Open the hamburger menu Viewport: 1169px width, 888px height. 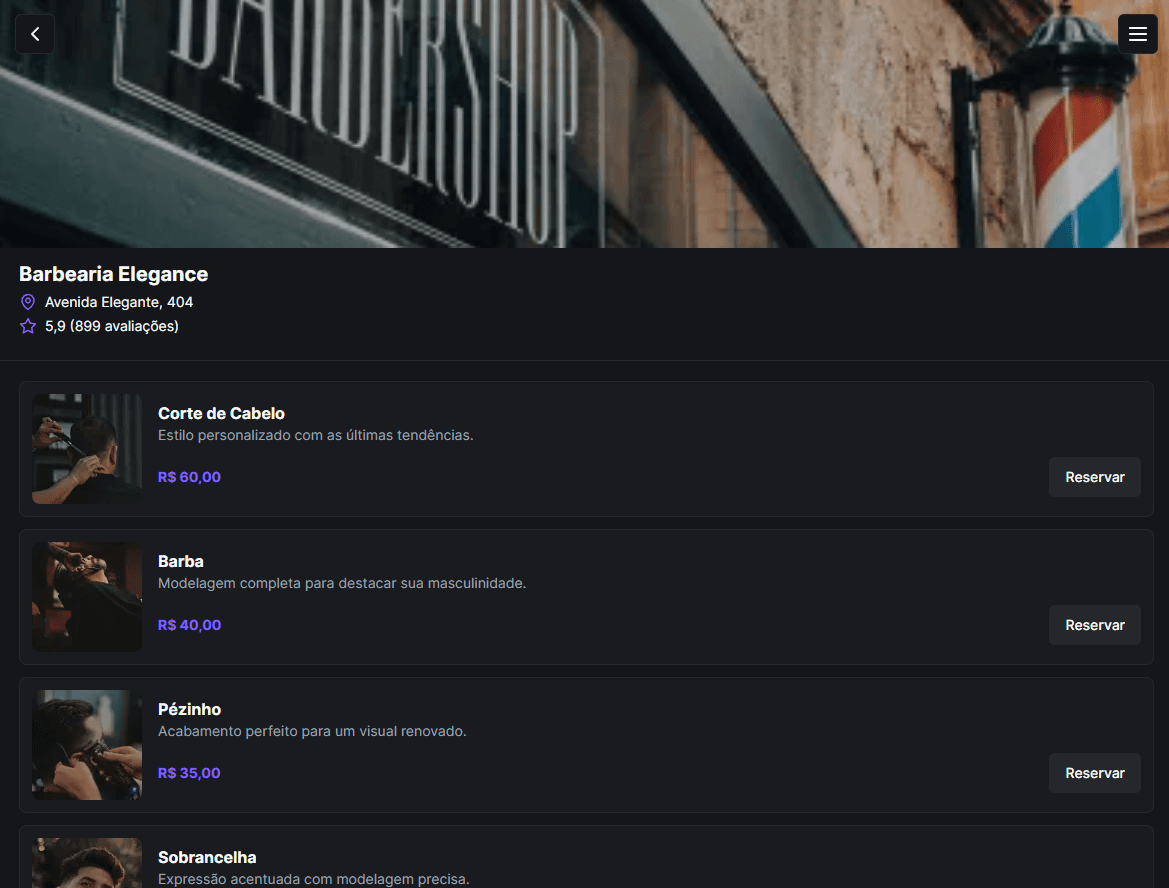coord(1137,34)
